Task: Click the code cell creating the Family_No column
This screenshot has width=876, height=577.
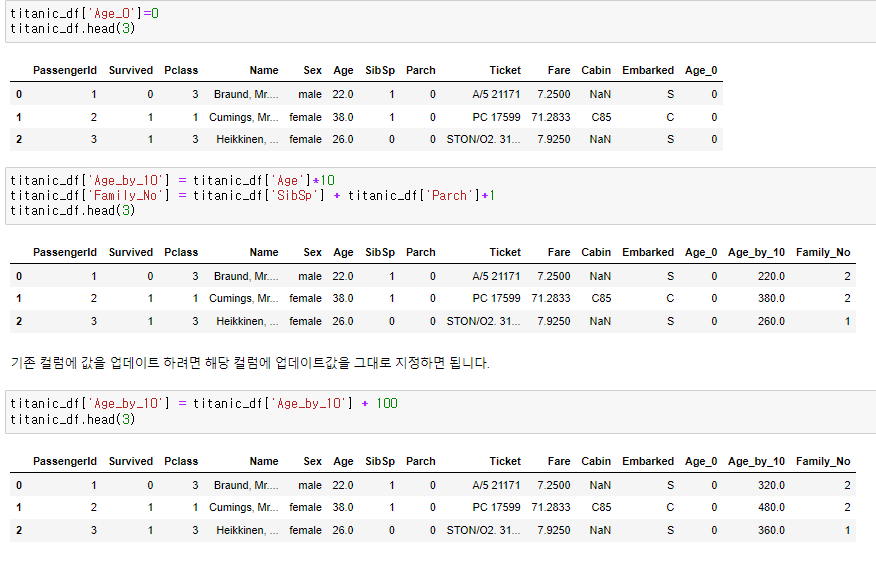Action: (x=441, y=195)
